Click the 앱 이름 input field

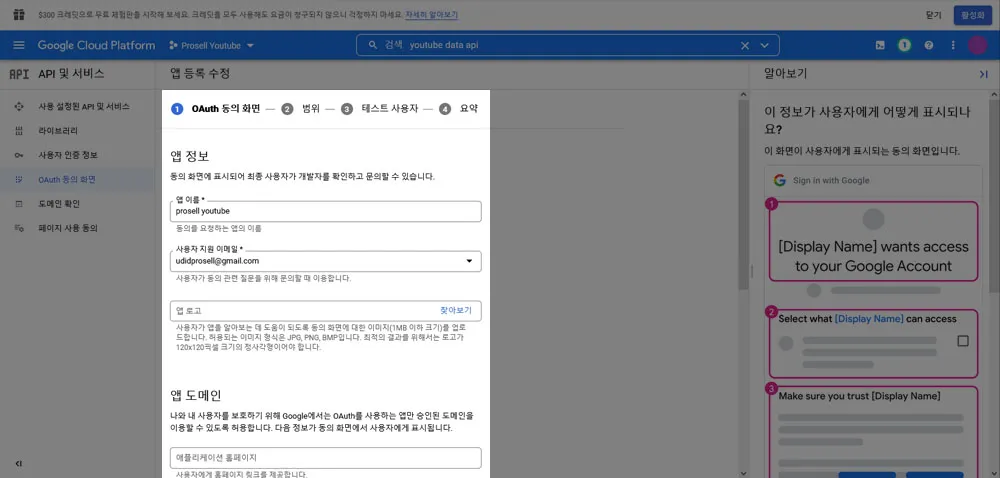(326, 212)
